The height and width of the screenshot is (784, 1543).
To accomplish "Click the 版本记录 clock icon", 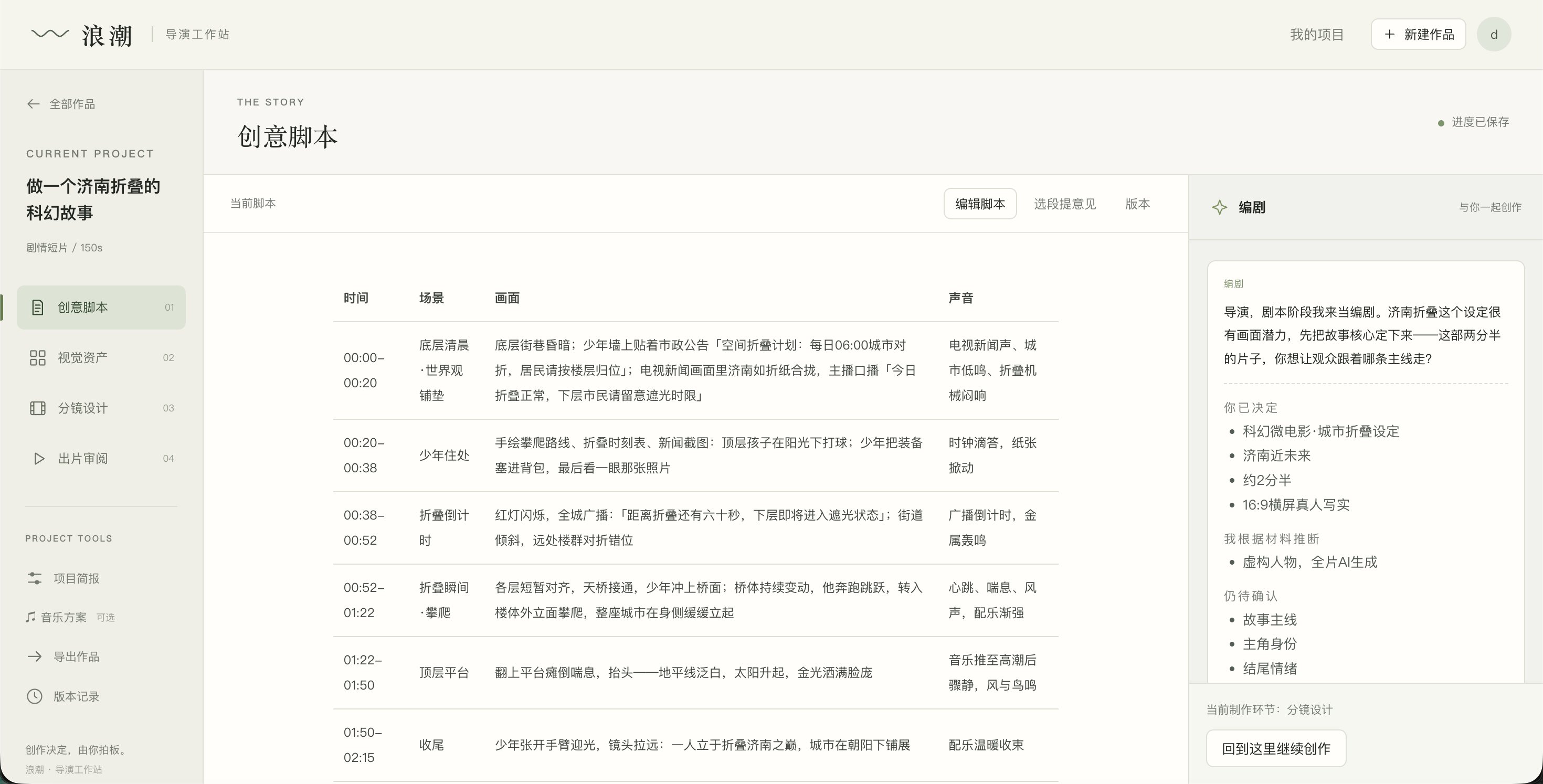I will (x=34, y=696).
